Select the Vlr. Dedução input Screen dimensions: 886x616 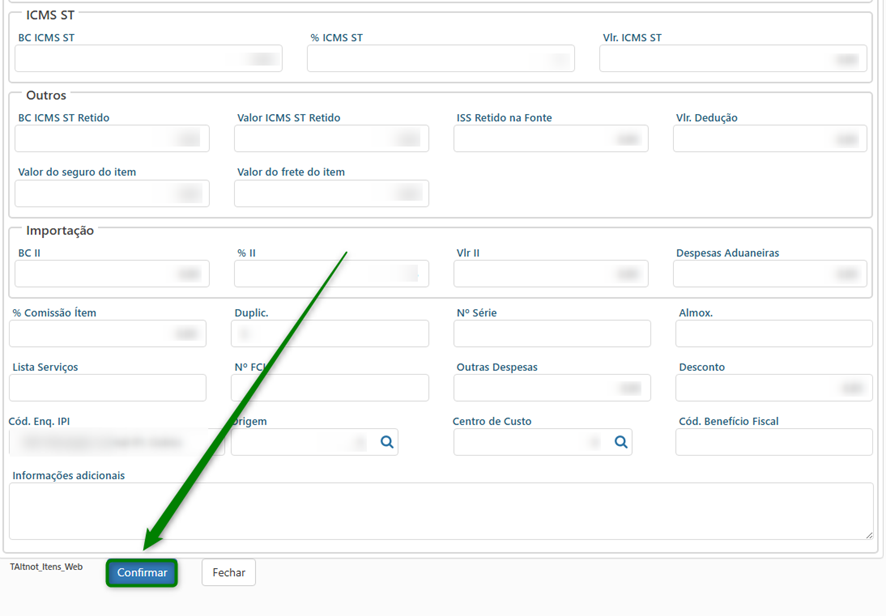click(769, 139)
